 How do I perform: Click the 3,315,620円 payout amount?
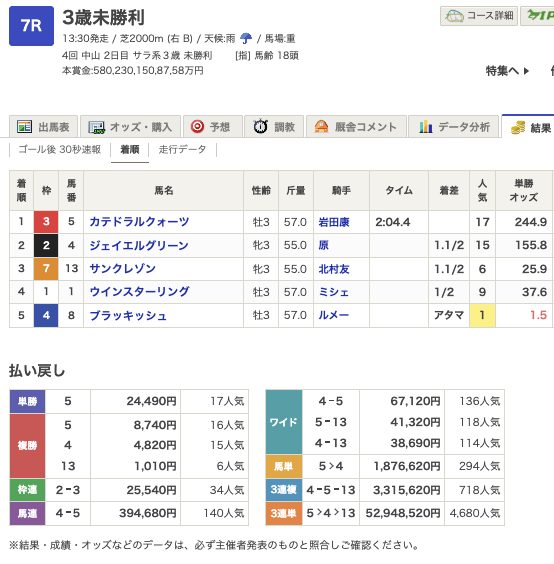click(407, 490)
